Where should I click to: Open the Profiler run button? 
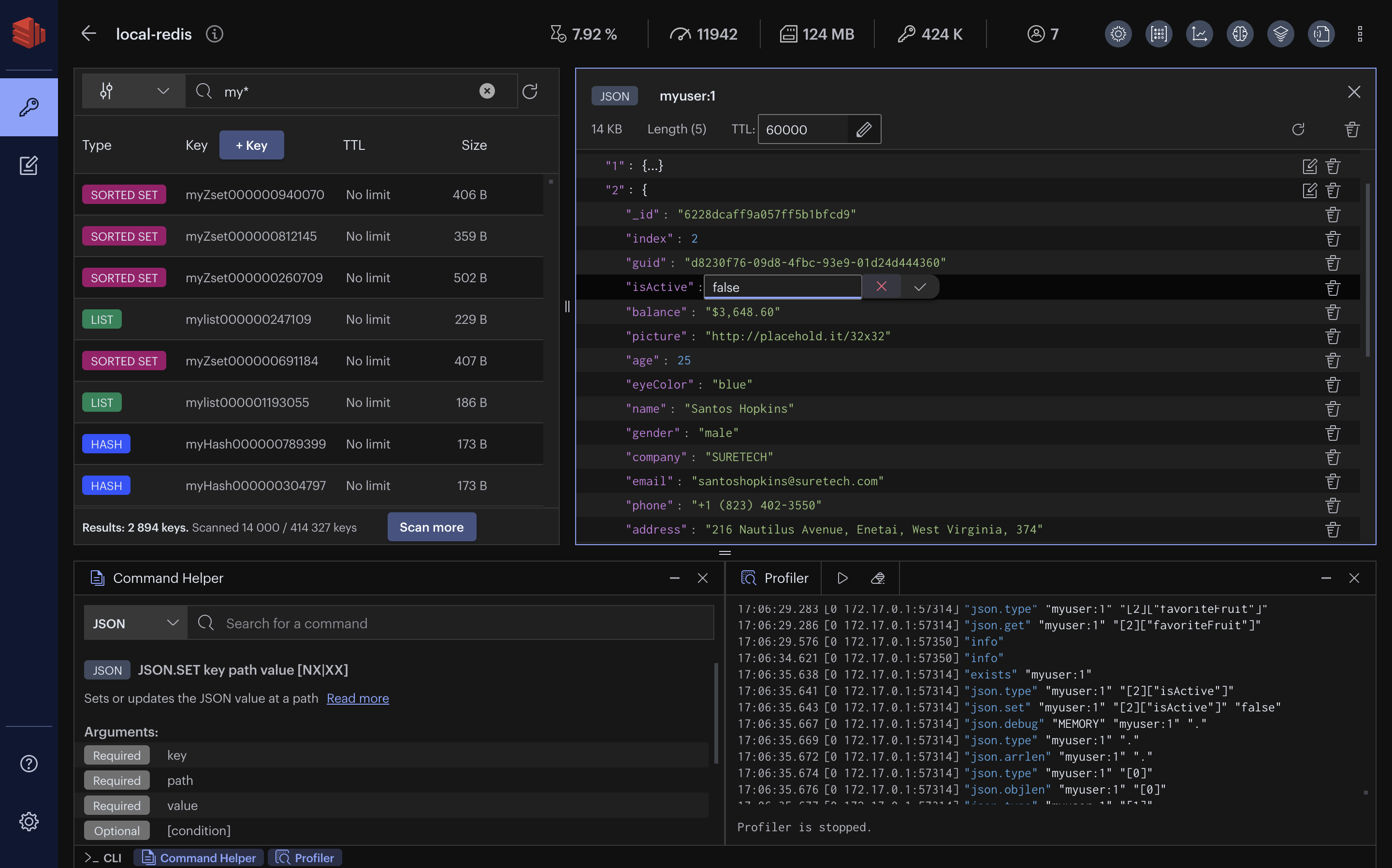(841, 577)
